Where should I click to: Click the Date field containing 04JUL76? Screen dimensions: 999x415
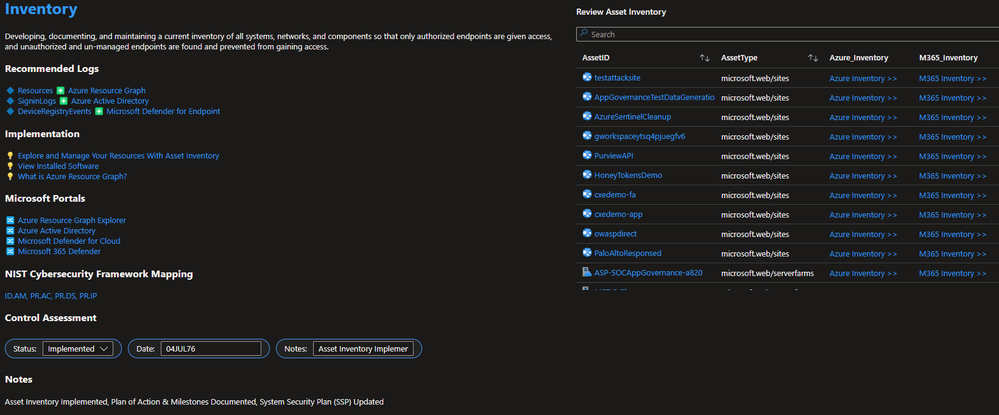pos(211,349)
